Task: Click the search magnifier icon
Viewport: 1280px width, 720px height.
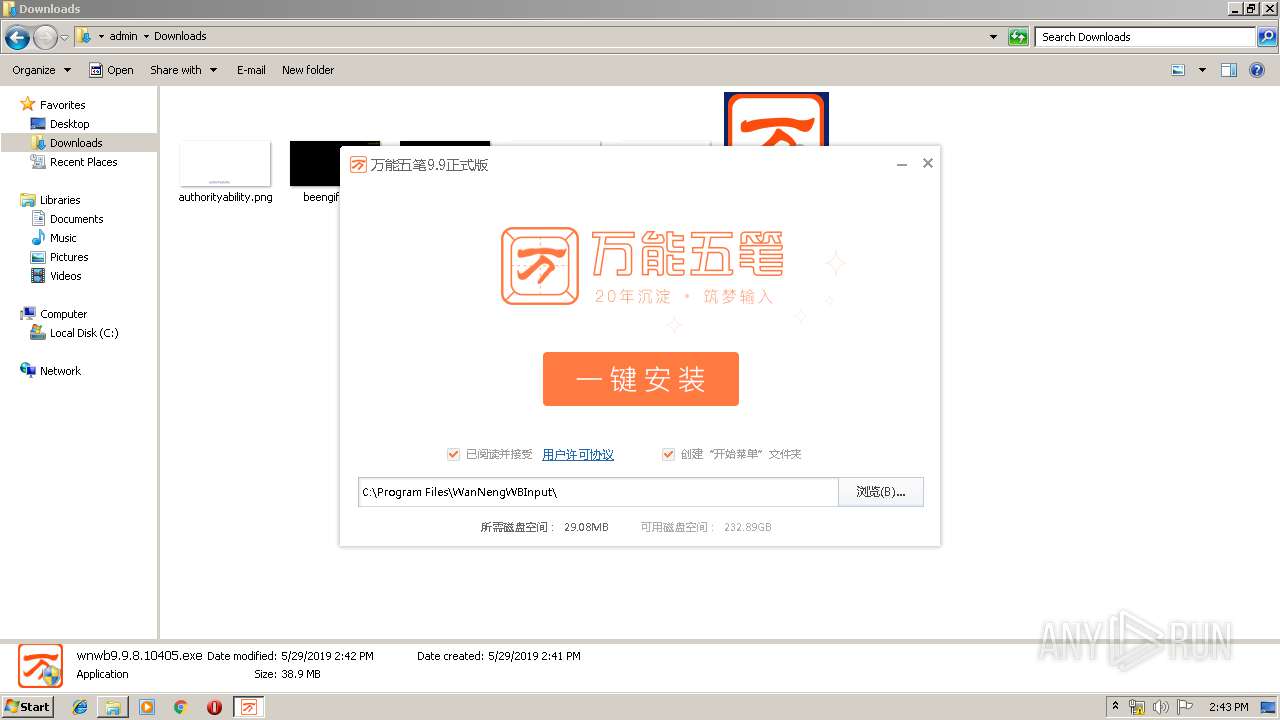Action: pos(1267,37)
